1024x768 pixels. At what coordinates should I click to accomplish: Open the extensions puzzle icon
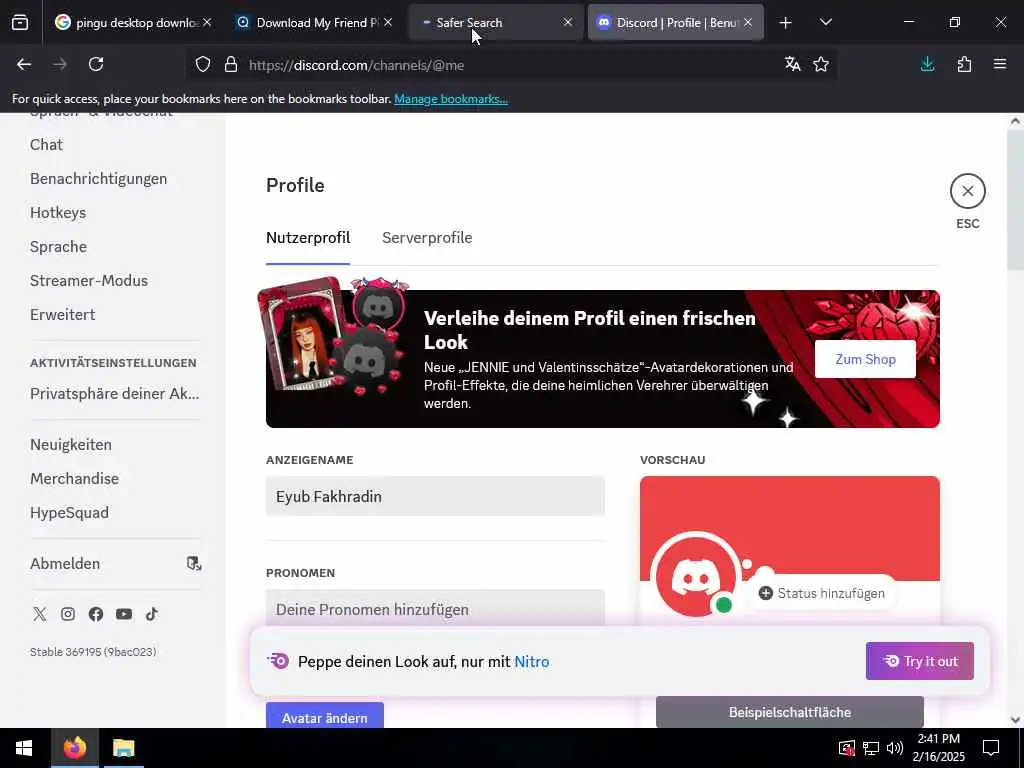pyautogui.click(x=964, y=64)
